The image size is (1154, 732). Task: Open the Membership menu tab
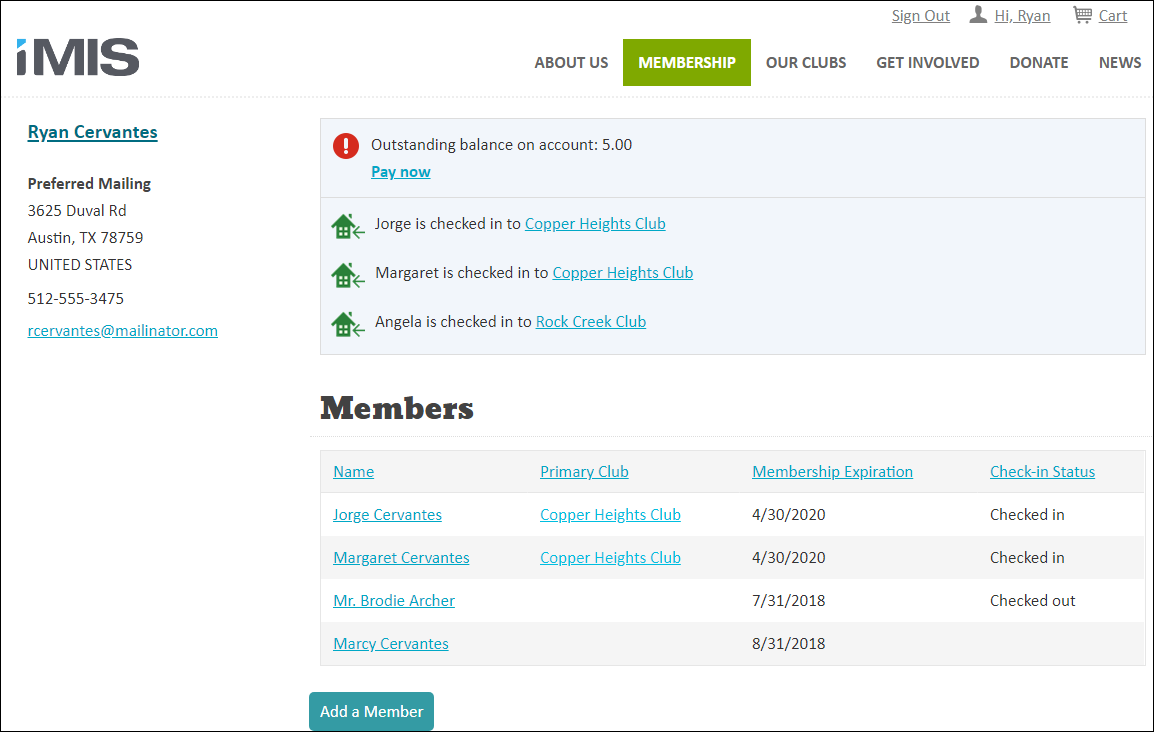tap(687, 63)
